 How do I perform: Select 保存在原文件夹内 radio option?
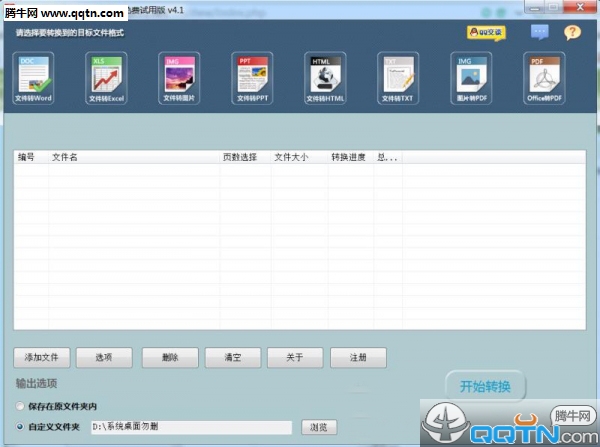pyautogui.click(x=21, y=406)
